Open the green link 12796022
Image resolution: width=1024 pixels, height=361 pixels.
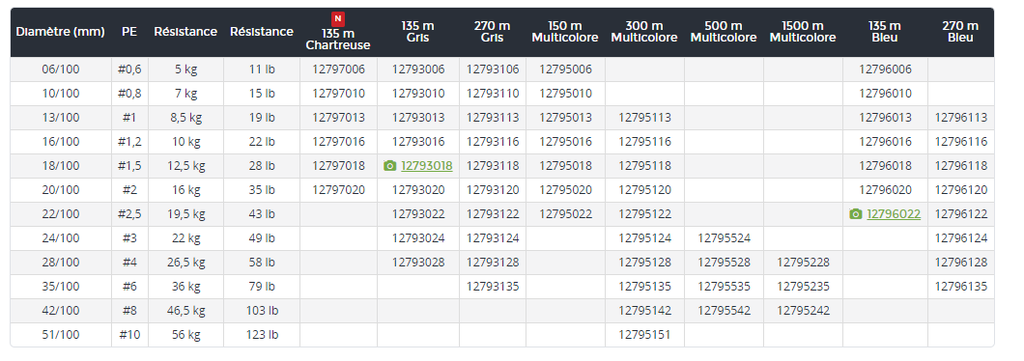[x=893, y=214]
